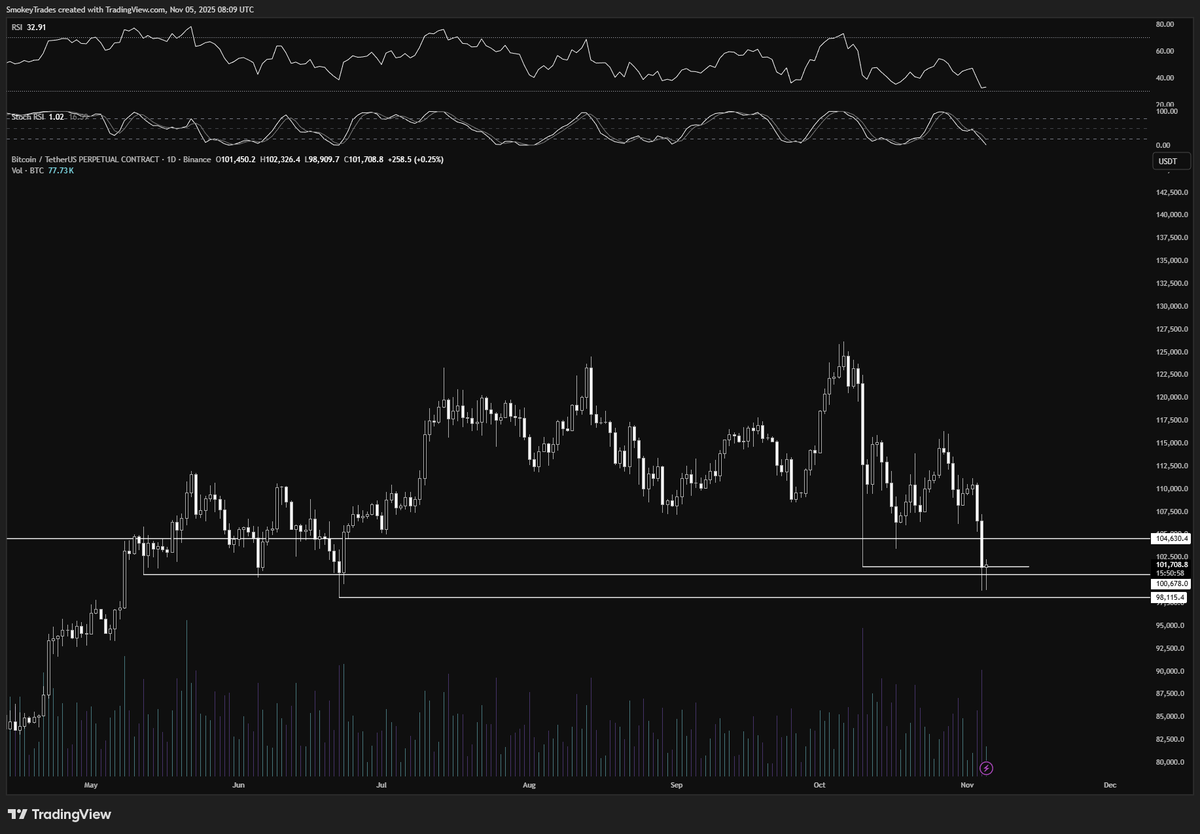Click the open value O101,450.2

pyautogui.click(x=236, y=159)
